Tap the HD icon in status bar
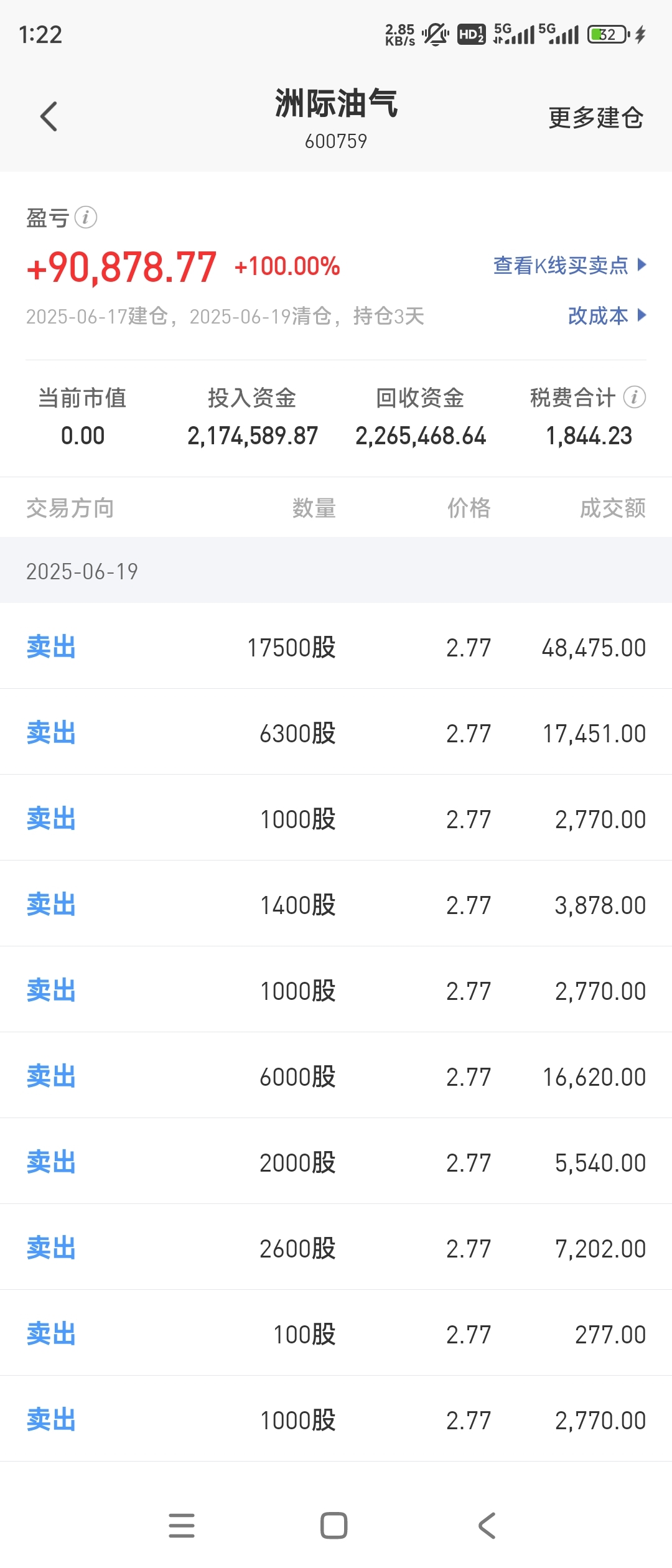This screenshot has width=672, height=1568. pos(471,34)
